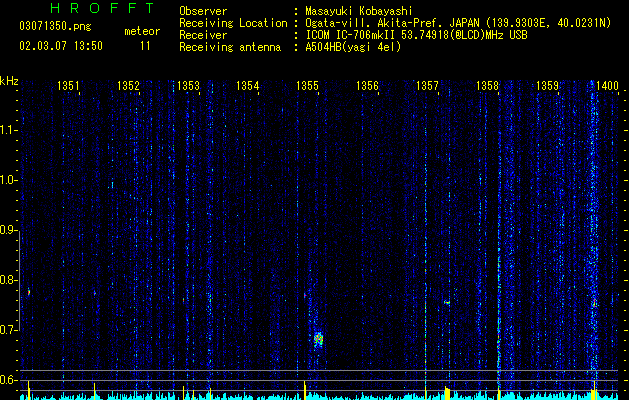Click the 1356 time marker
The width and height of the screenshot is (629, 400).
click(x=367, y=85)
